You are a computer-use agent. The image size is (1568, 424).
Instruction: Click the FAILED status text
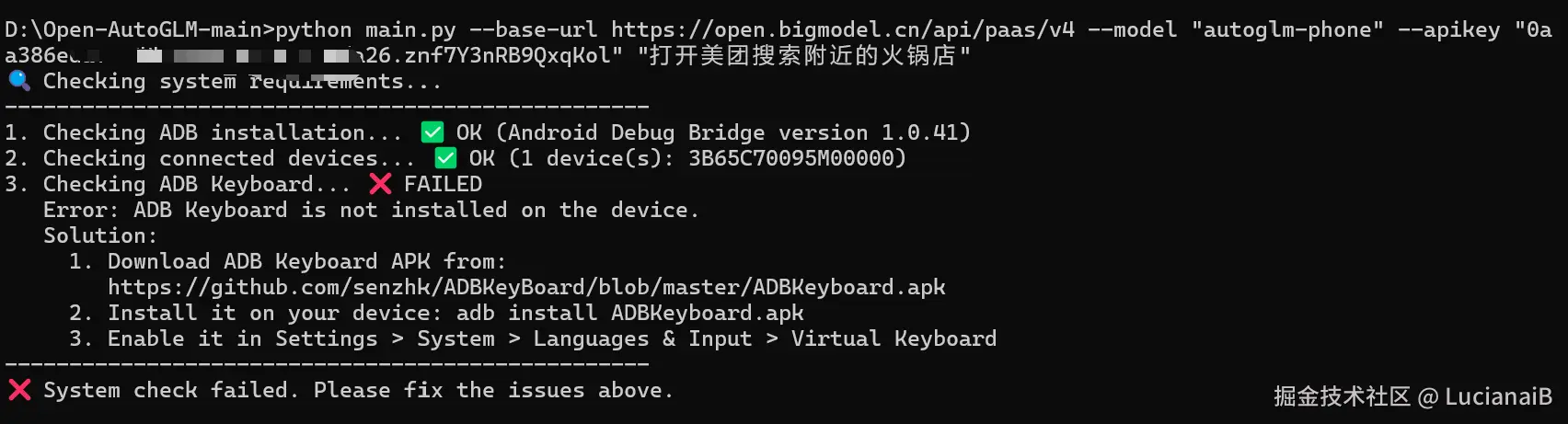tap(443, 184)
